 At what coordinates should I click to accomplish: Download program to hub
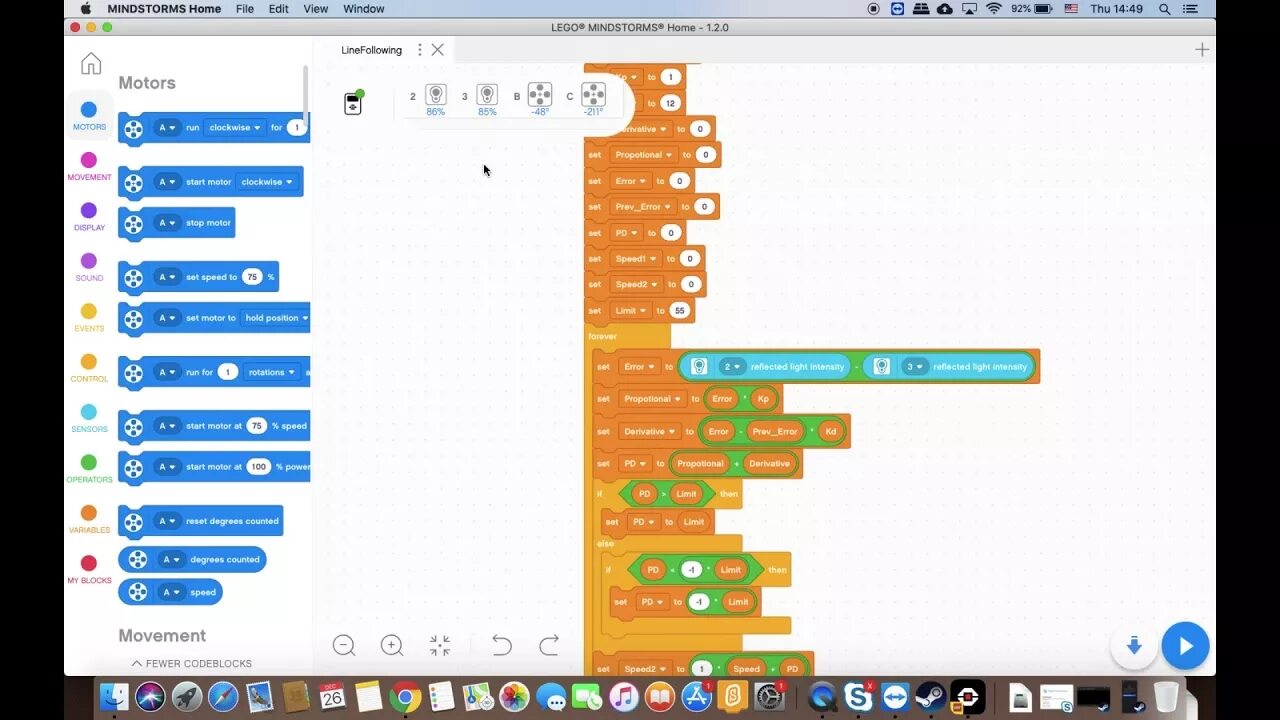click(x=1134, y=646)
